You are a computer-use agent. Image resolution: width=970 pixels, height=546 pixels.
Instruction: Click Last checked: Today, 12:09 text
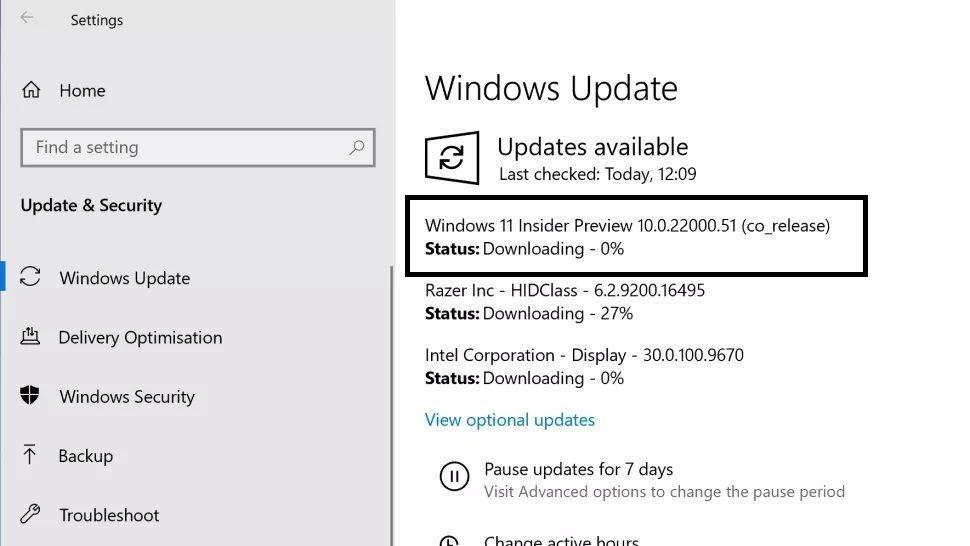tap(598, 174)
